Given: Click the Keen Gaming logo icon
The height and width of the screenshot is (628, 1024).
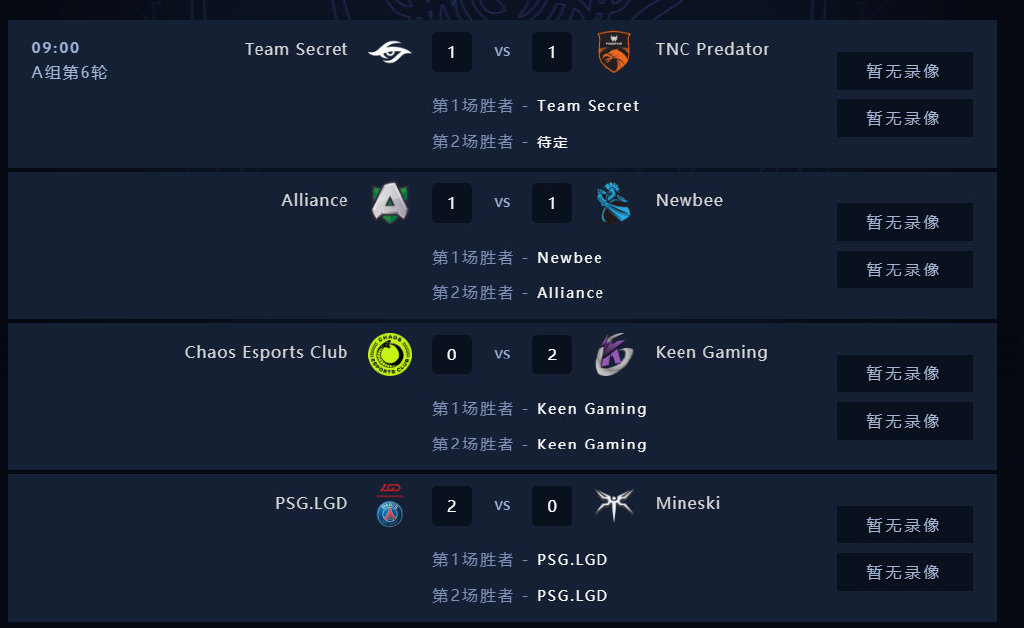Looking at the screenshot, I should pyautogui.click(x=613, y=354).
